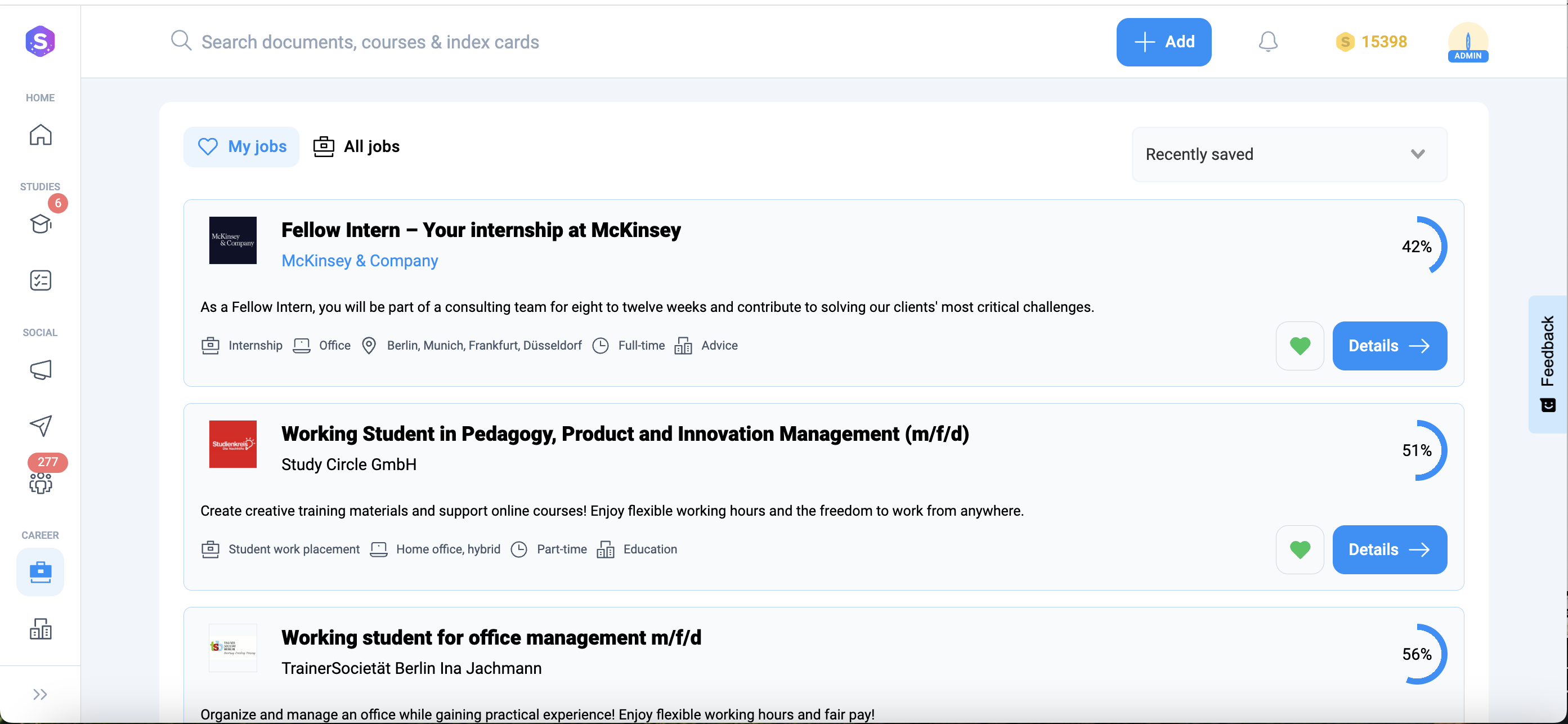Image resolution: width=1568 pixels, height=724 pixels.
Task: Click the 51% match progress ring
Action: pos(1418,450)
